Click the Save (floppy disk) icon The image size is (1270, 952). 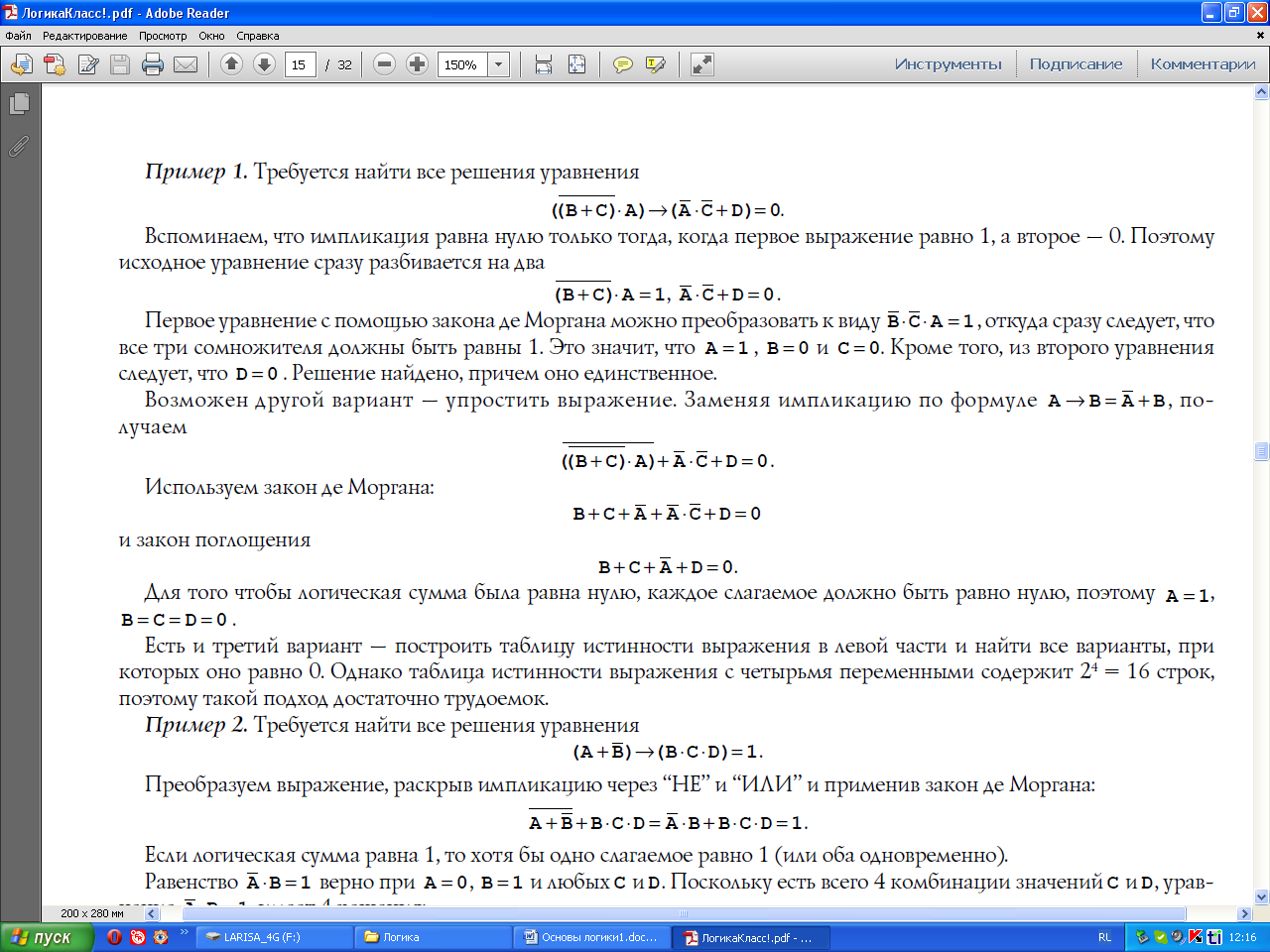click(120, 64)
